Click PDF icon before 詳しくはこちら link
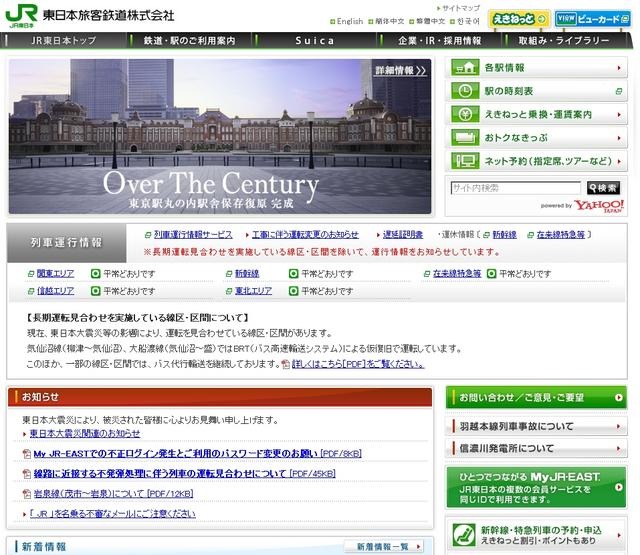 point(286,364)
